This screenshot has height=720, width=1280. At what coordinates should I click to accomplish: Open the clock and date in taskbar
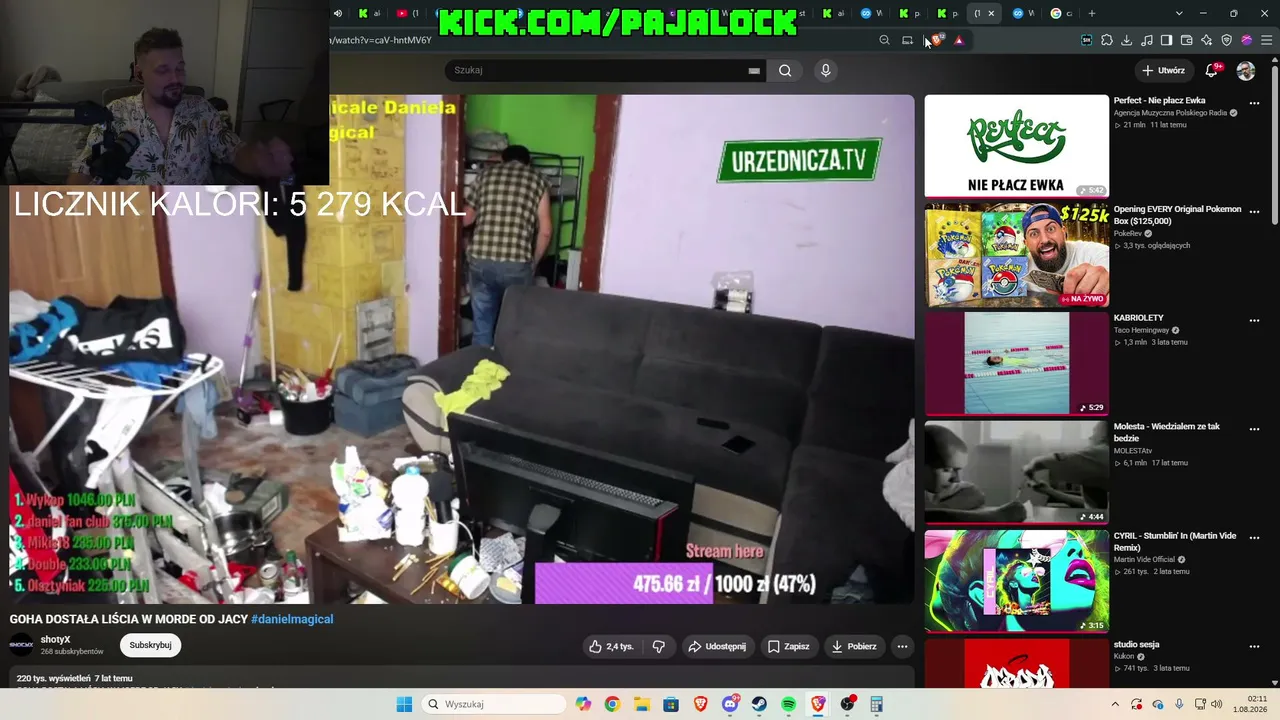[1250, 704]
